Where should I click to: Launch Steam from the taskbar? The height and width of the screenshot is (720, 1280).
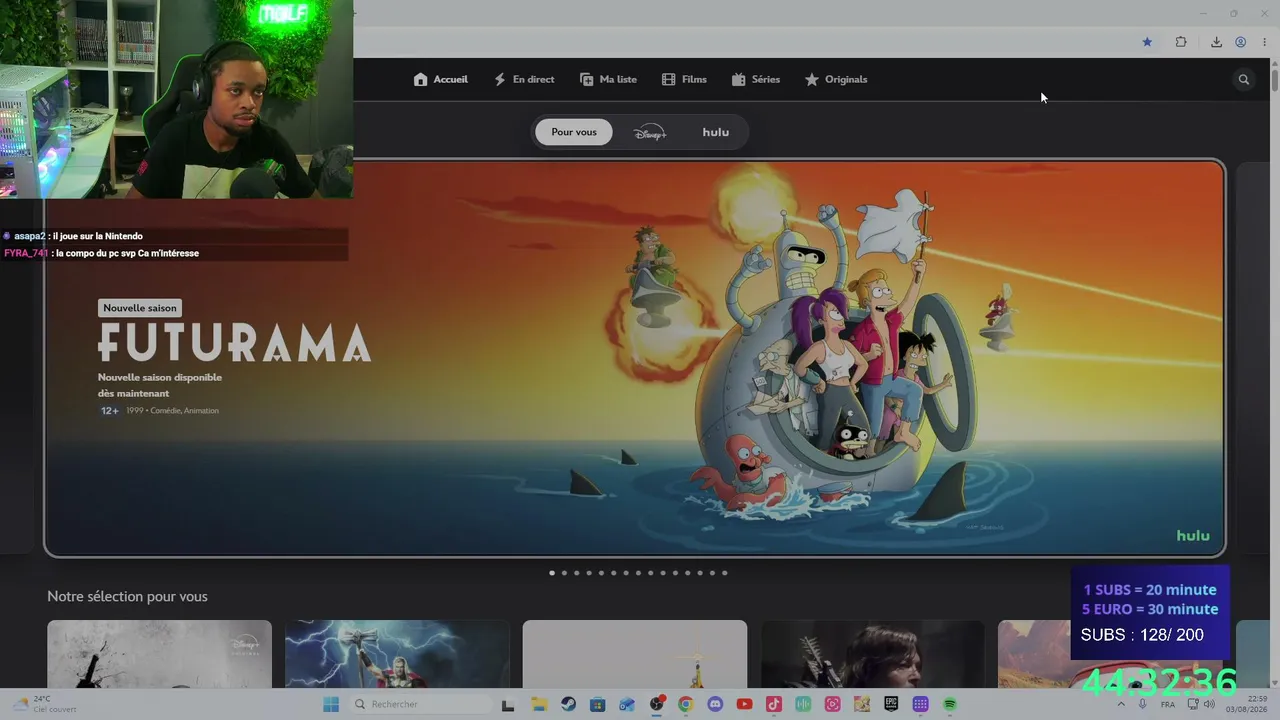568,704
